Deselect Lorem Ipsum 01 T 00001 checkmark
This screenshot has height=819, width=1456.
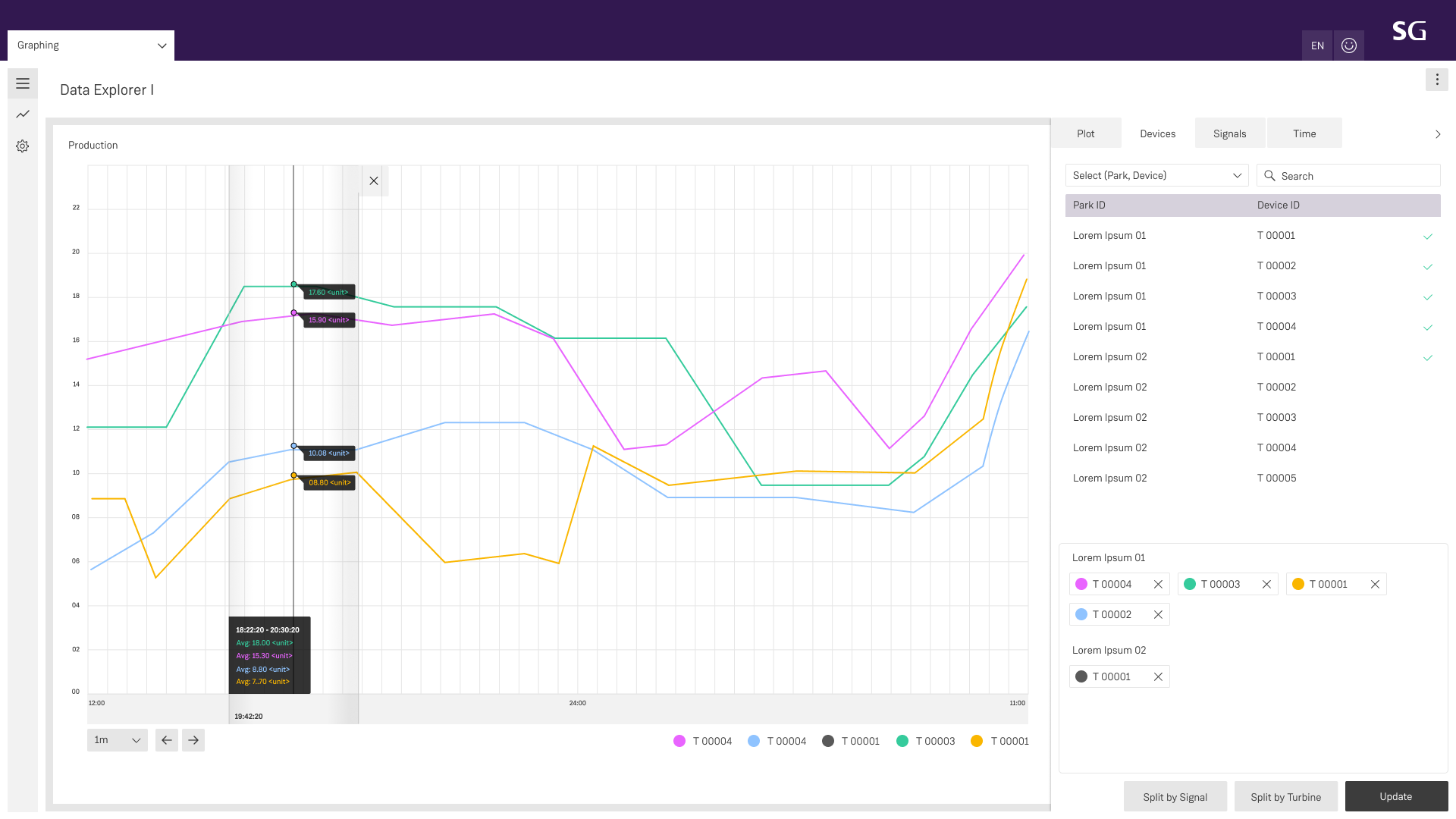[x=1428, y=237]
